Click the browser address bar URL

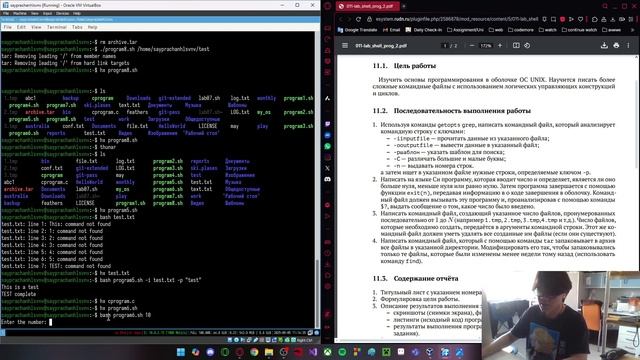[457, 19]
